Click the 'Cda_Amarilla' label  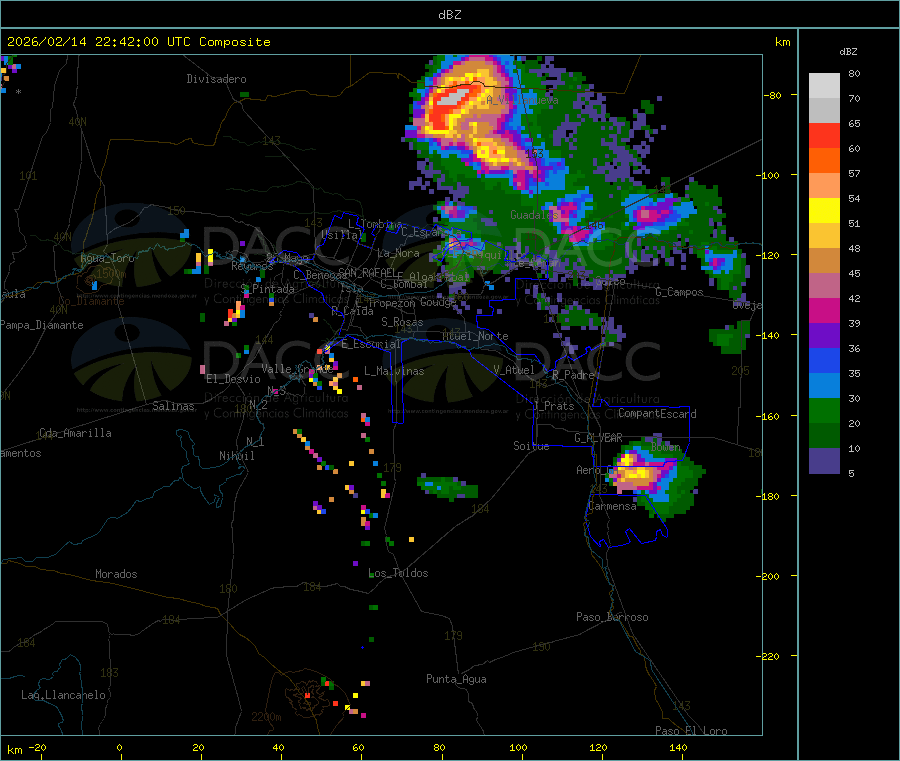coord(75,433)
